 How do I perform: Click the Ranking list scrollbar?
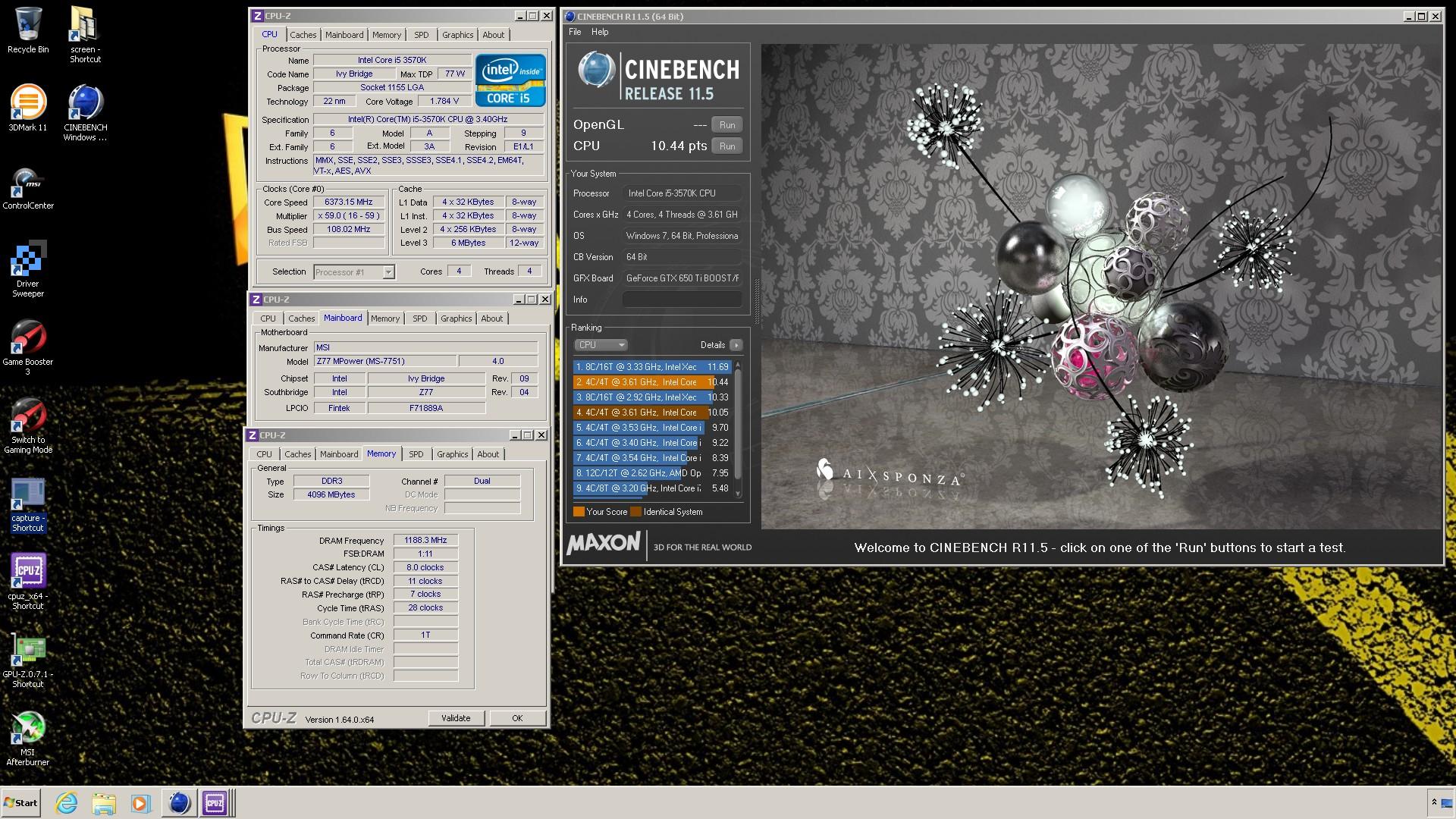738,428
